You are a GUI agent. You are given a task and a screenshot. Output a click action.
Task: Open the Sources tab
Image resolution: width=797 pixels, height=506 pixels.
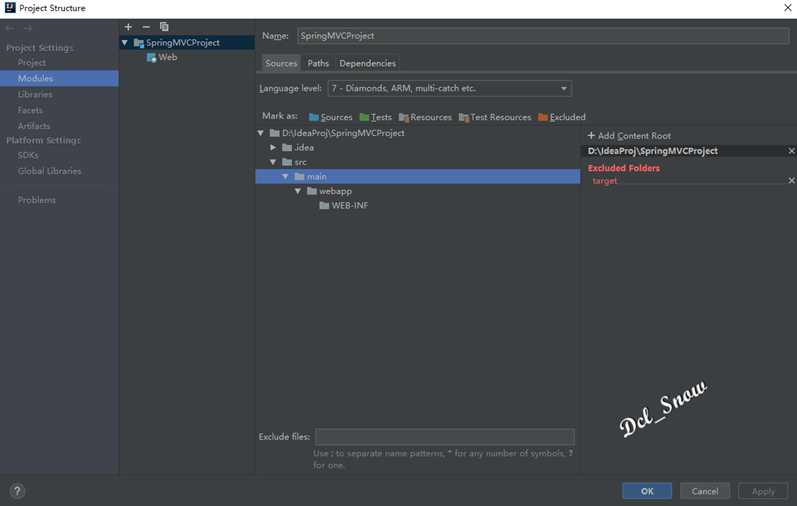point(281,63)
